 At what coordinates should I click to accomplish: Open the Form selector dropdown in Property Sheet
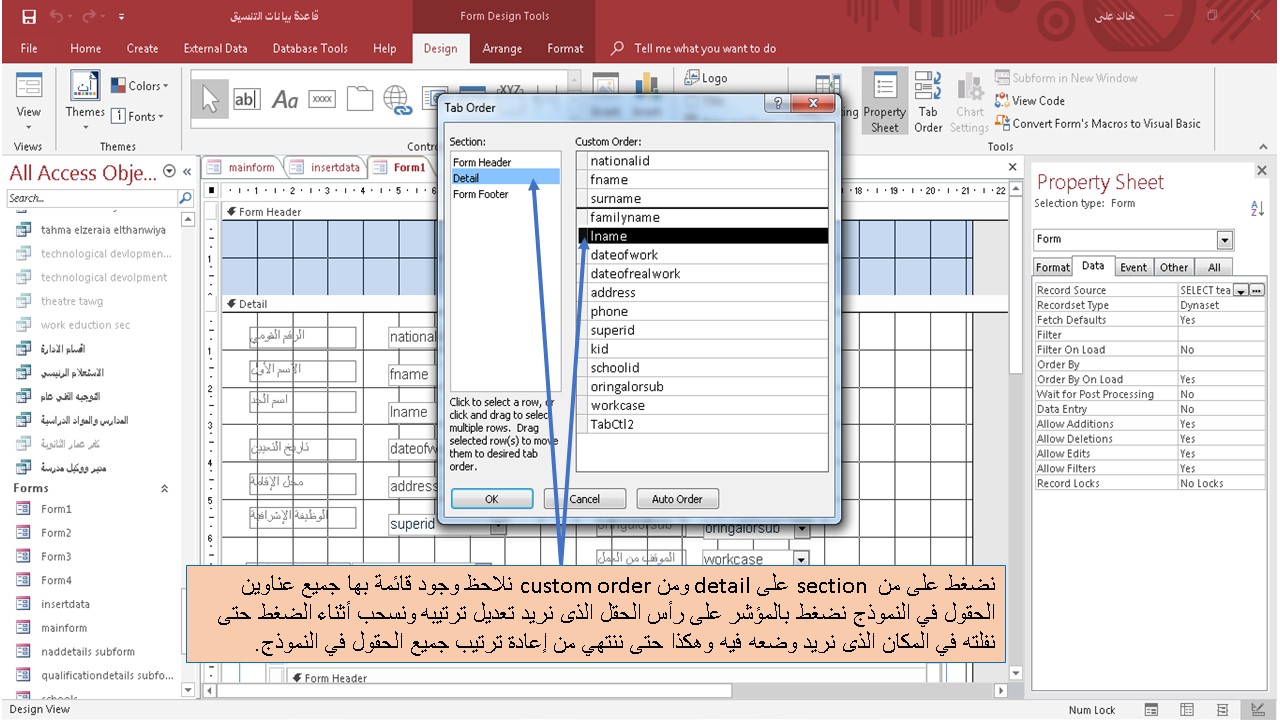pos(1224,238)
